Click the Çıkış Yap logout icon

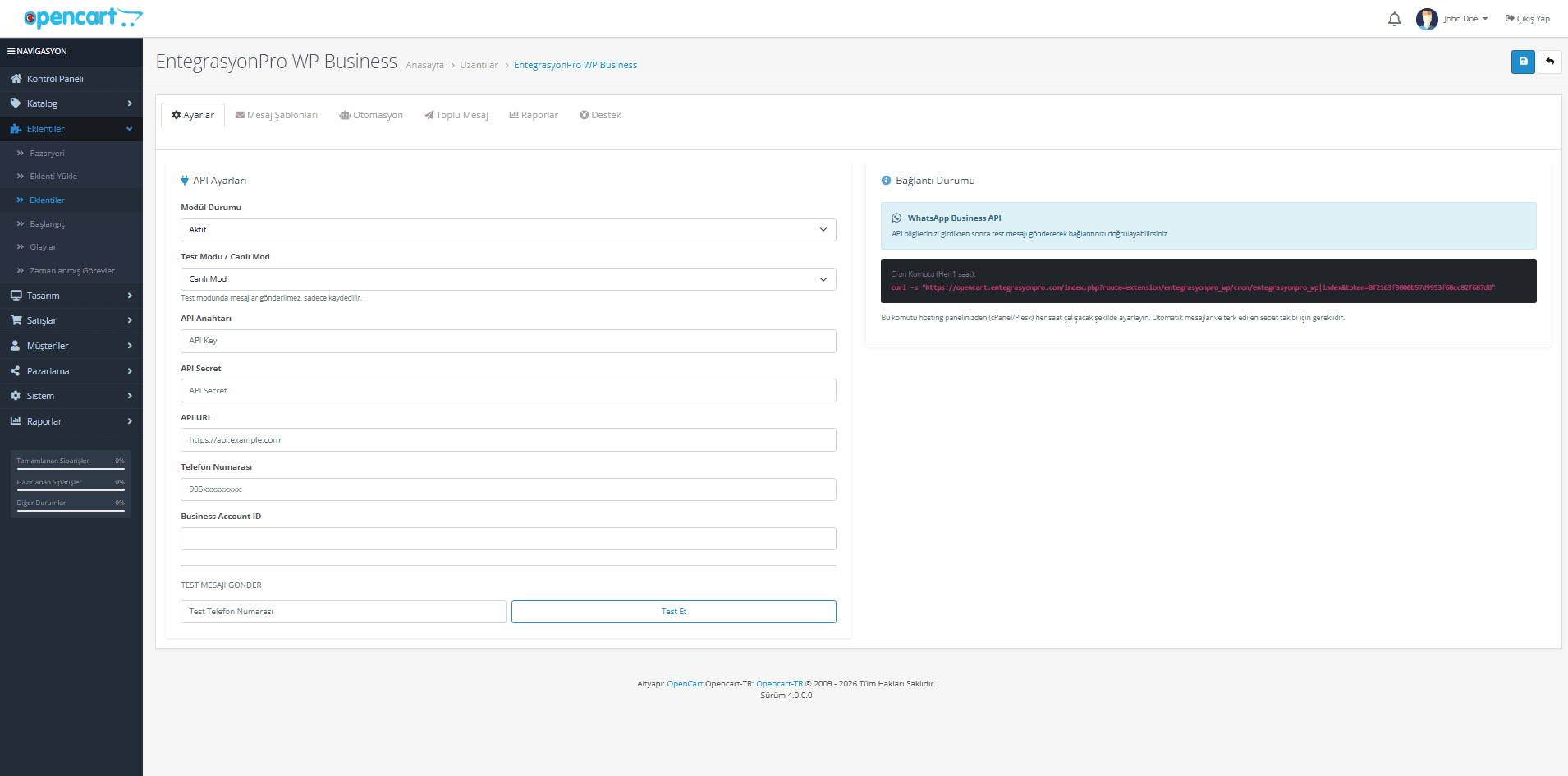click(1510, 18)
